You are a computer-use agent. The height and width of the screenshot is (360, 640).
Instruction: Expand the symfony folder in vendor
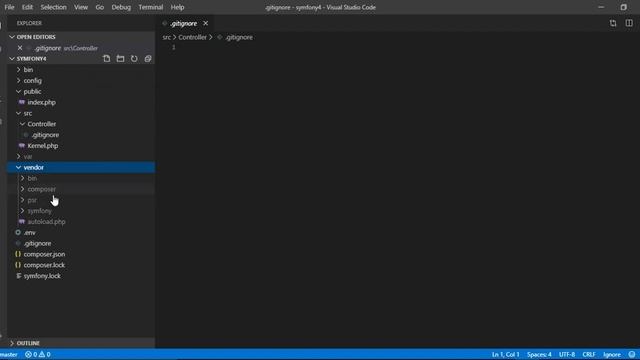click(81, 211)
